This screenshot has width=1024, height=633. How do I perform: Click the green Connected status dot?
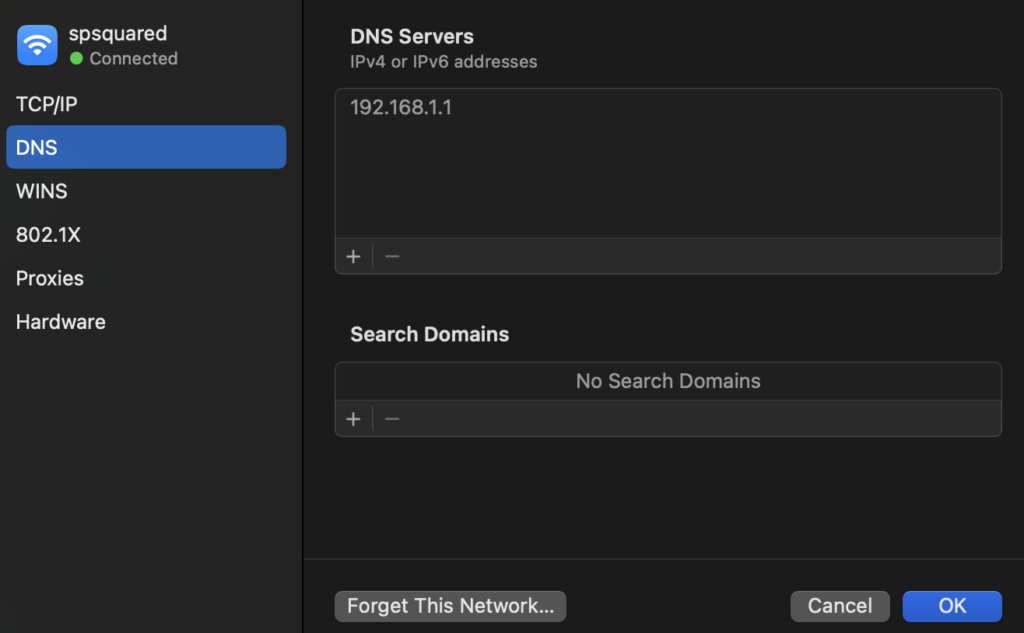[76, 59]
